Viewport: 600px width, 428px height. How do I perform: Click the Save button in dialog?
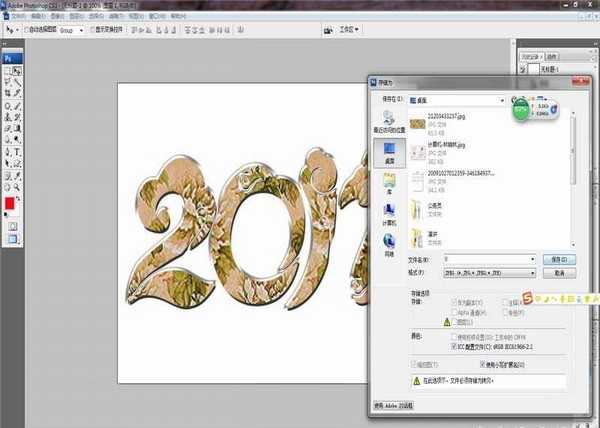559,259
